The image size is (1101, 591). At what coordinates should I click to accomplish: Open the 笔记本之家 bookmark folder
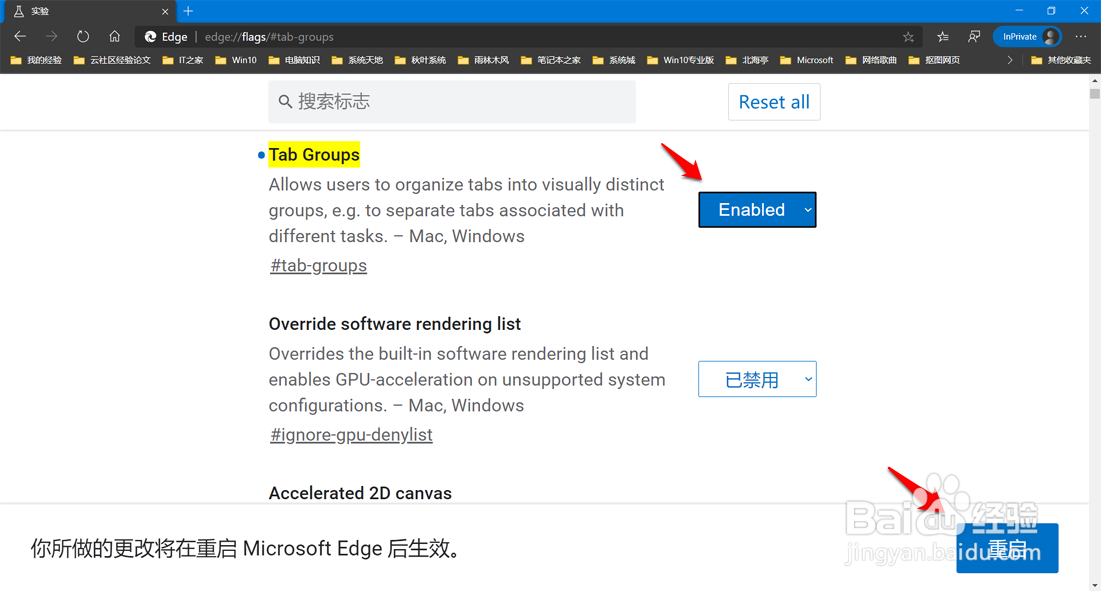coord(551,60)
